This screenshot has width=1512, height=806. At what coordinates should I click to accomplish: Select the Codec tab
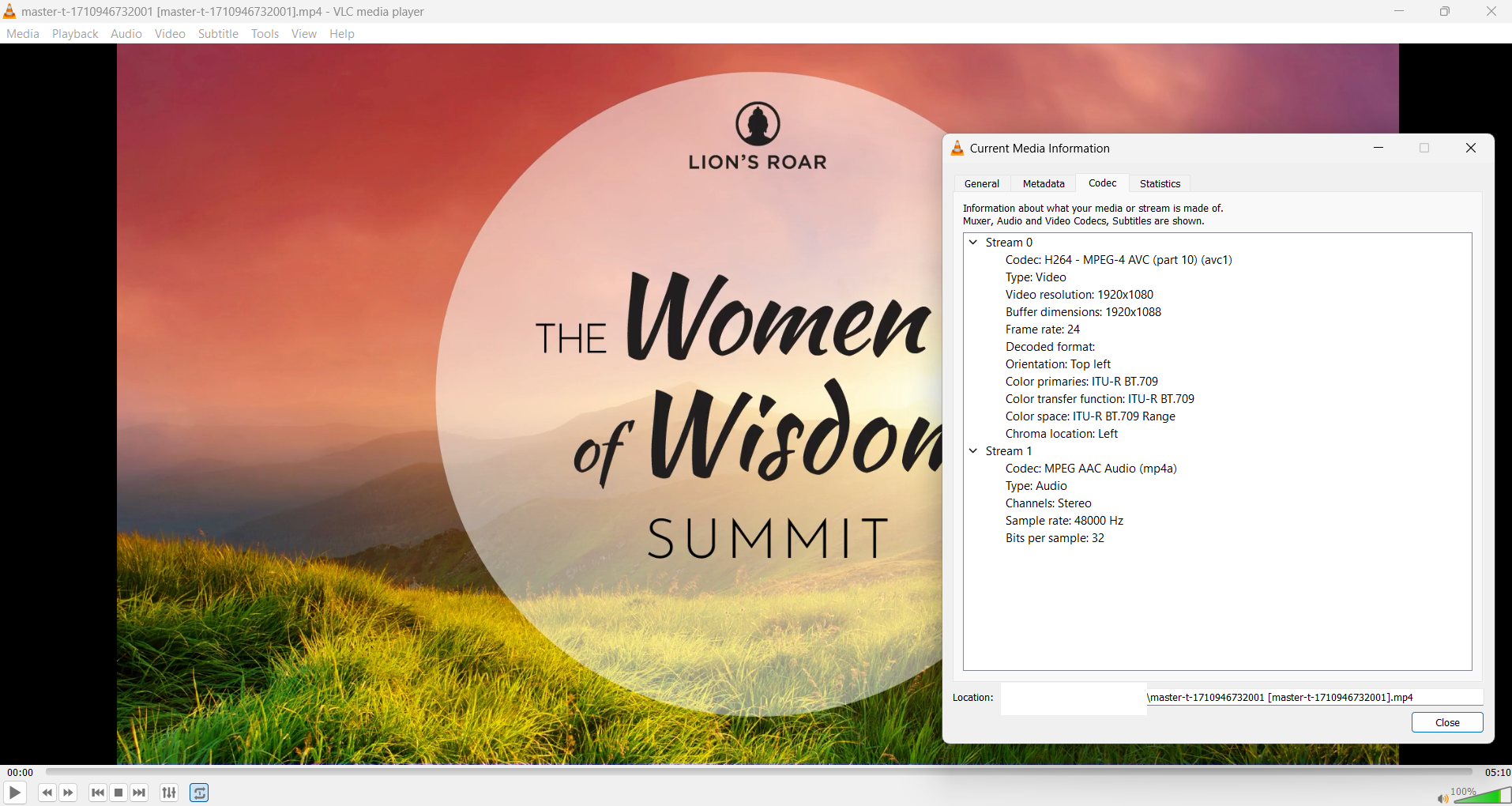coord(1103,183)
